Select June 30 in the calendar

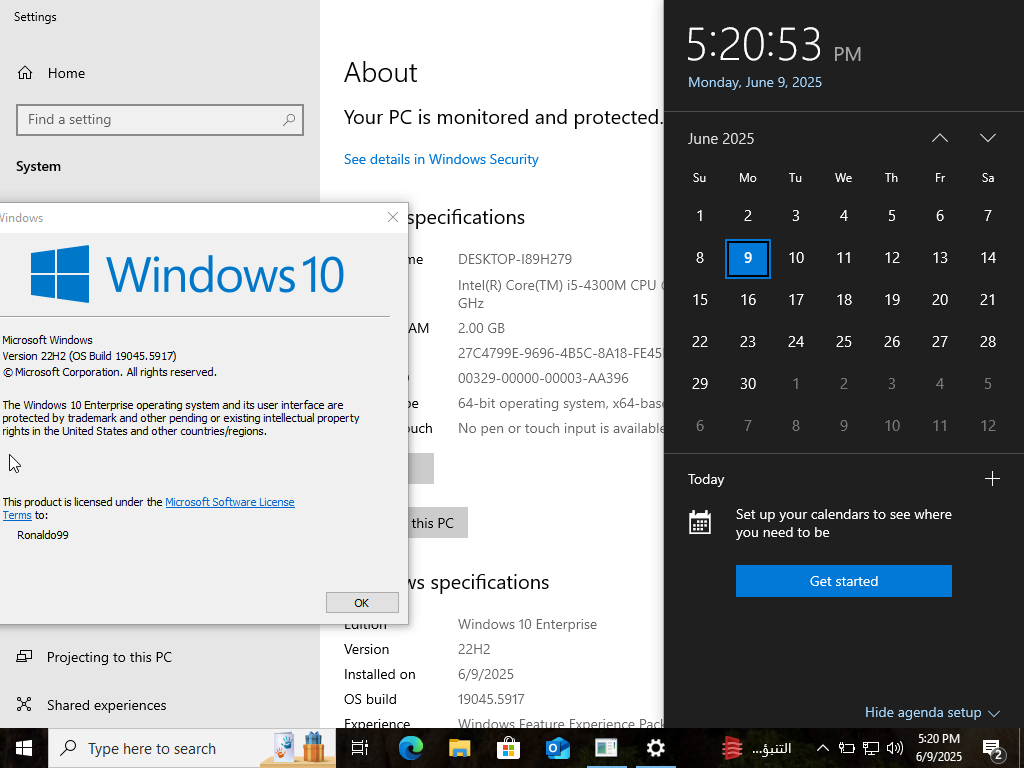748,383
